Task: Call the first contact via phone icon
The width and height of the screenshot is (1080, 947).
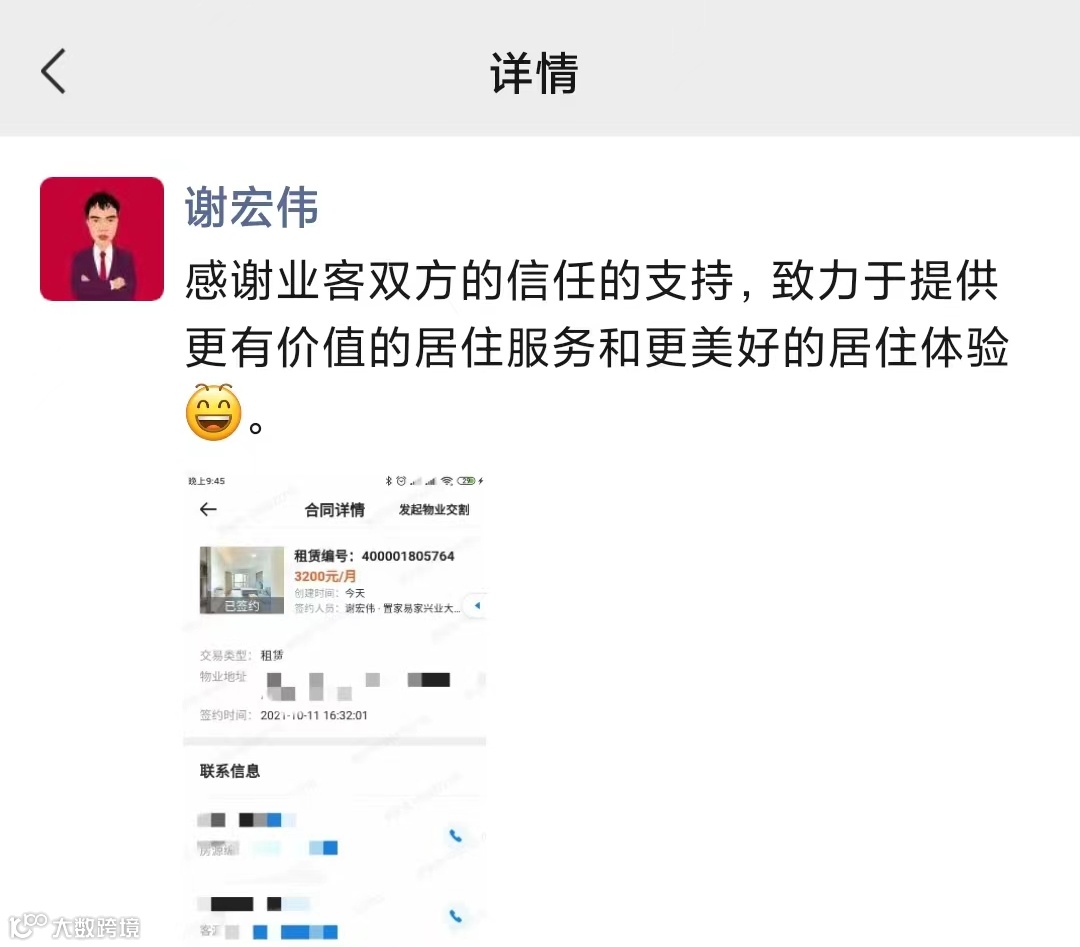Action: (x=455, y=835)
